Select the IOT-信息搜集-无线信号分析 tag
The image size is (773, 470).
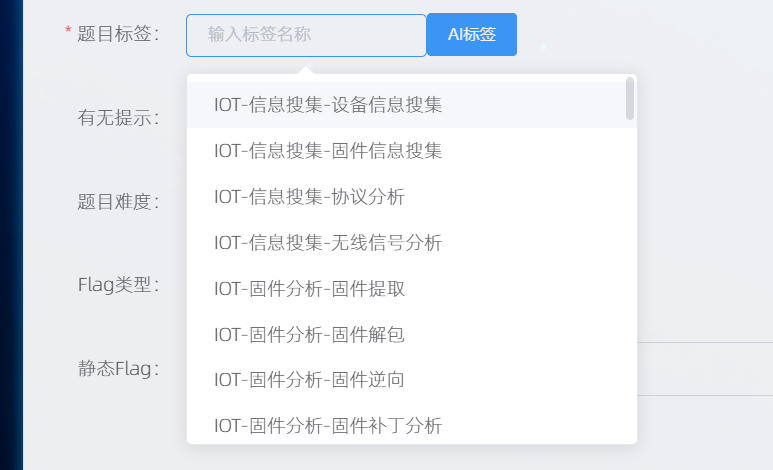tap(328, 243)
